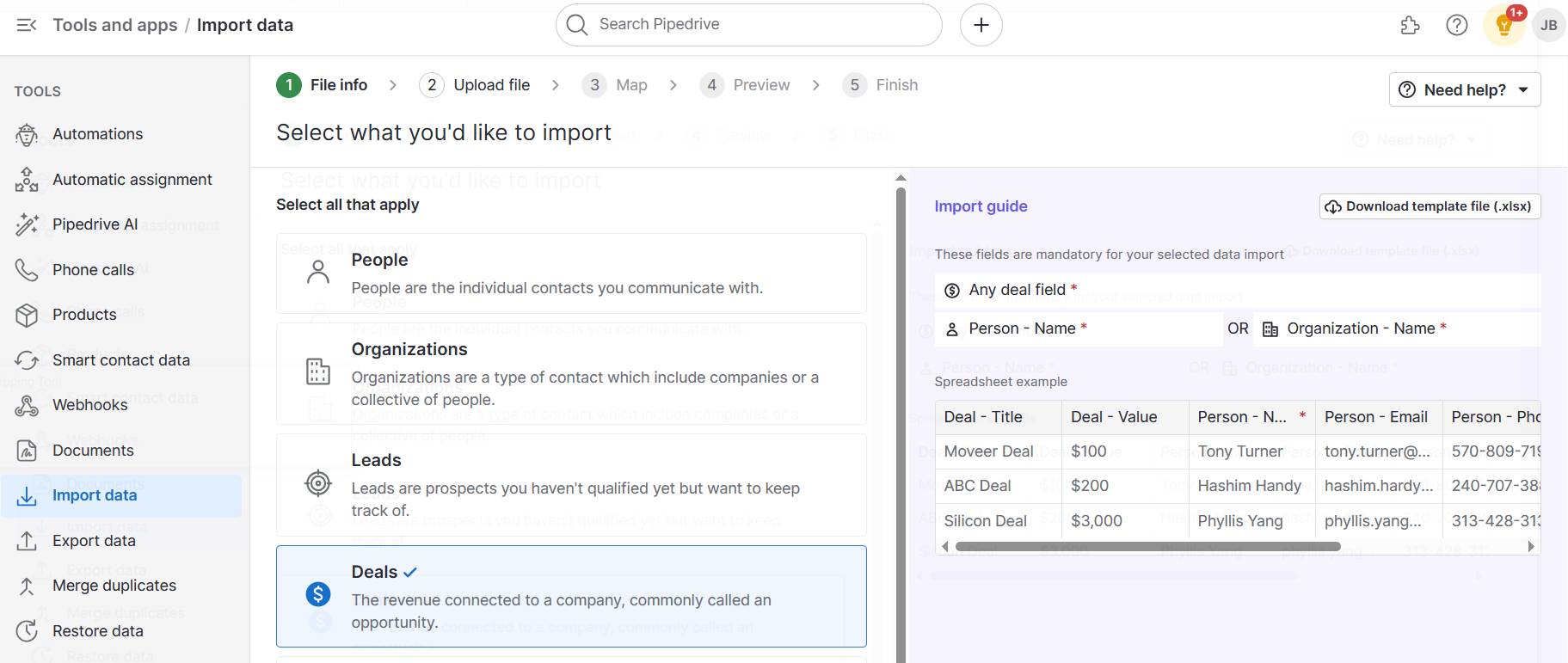Open Merge duplicates in the sidebar
This screenshot has width=1568, height=663.
point(114,586)
